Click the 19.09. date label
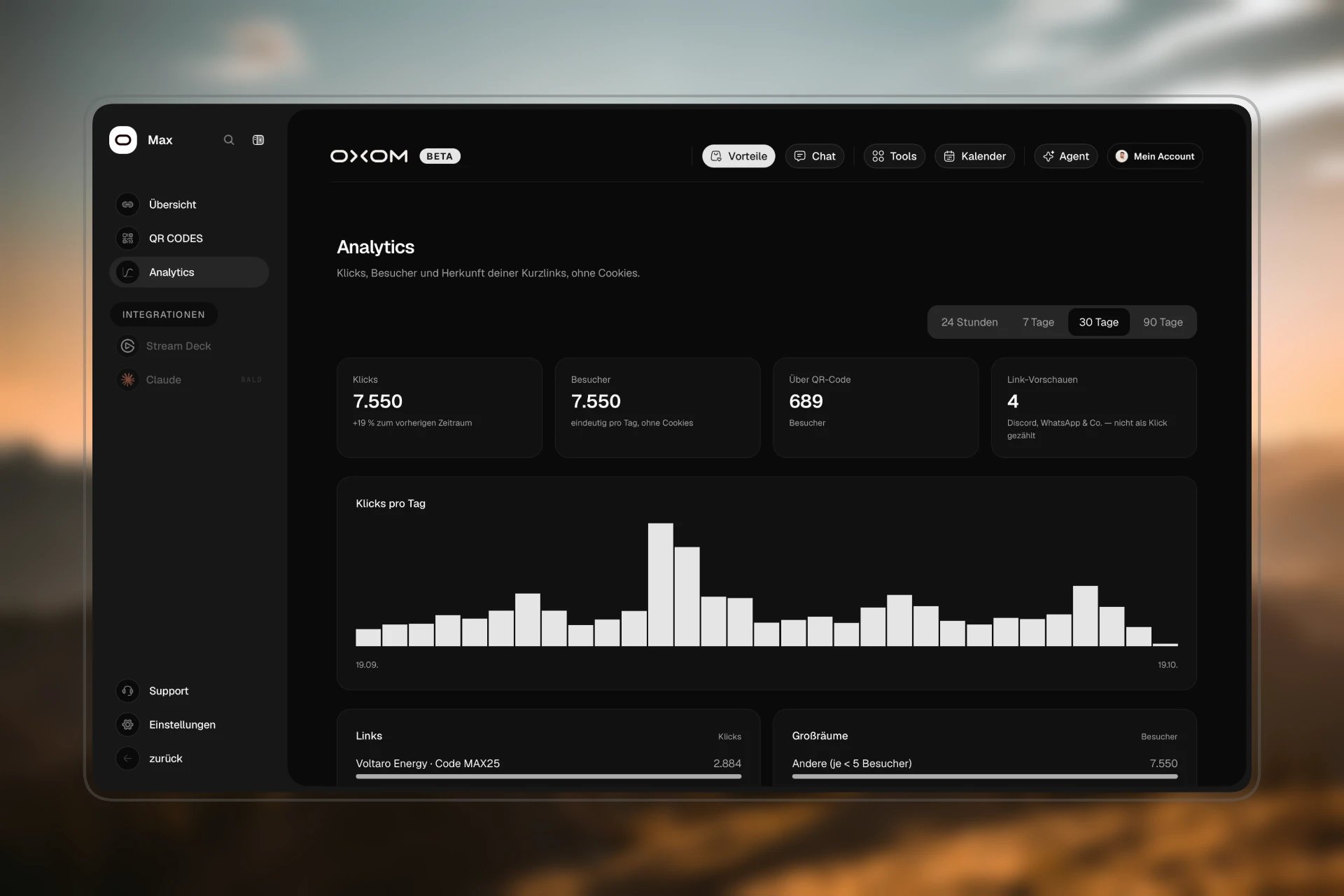Image resolution: width=1344 pixels, height=896 pixels. click(367, 664)
